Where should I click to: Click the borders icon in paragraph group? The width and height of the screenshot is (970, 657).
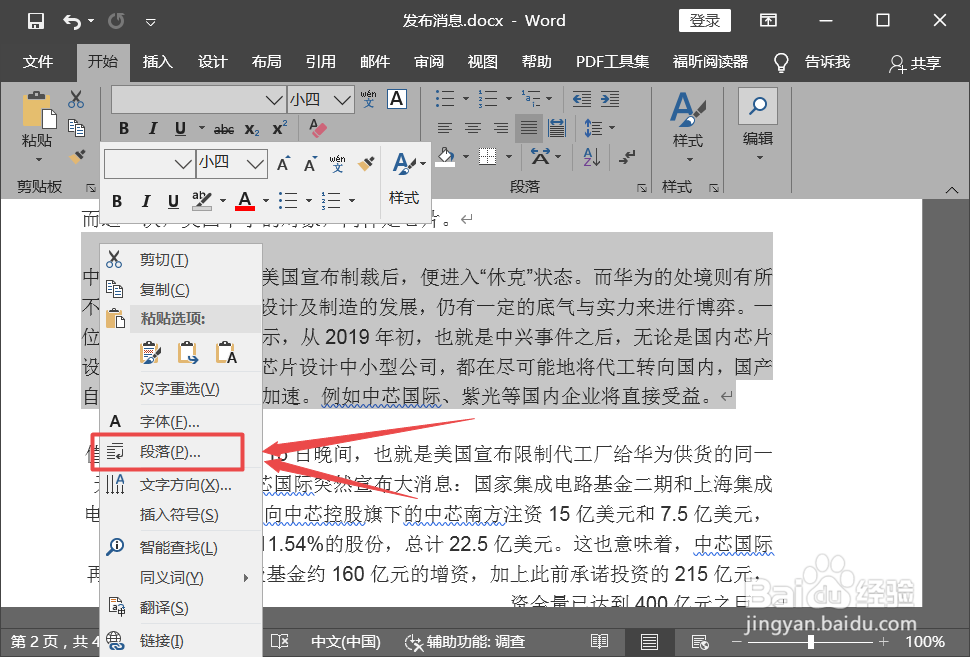(487, 157)
